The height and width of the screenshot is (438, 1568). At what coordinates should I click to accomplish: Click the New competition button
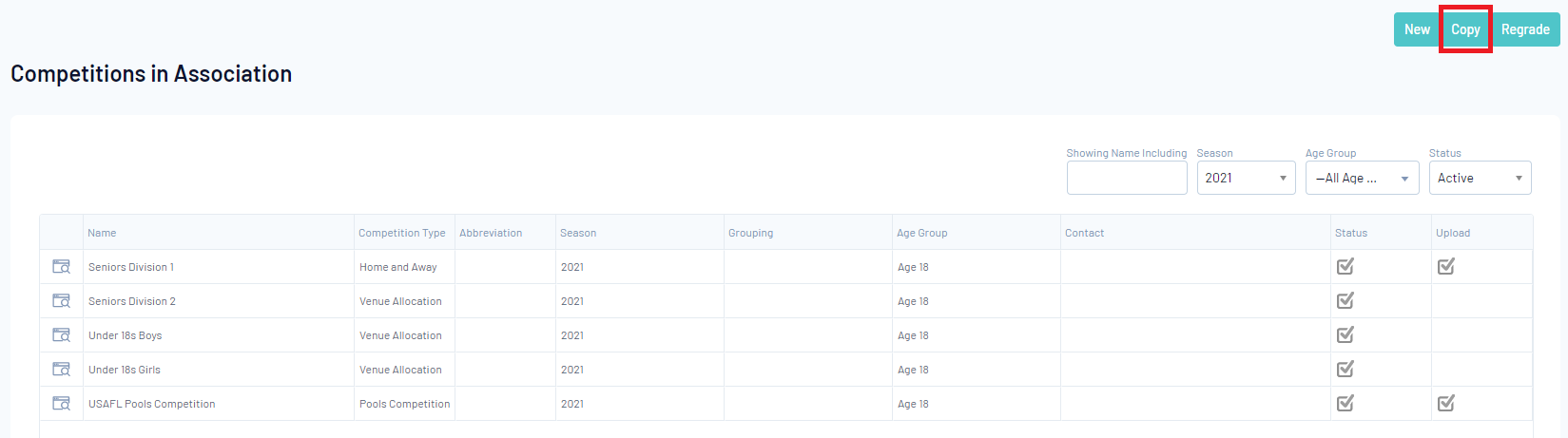[x=1417, y=29]
